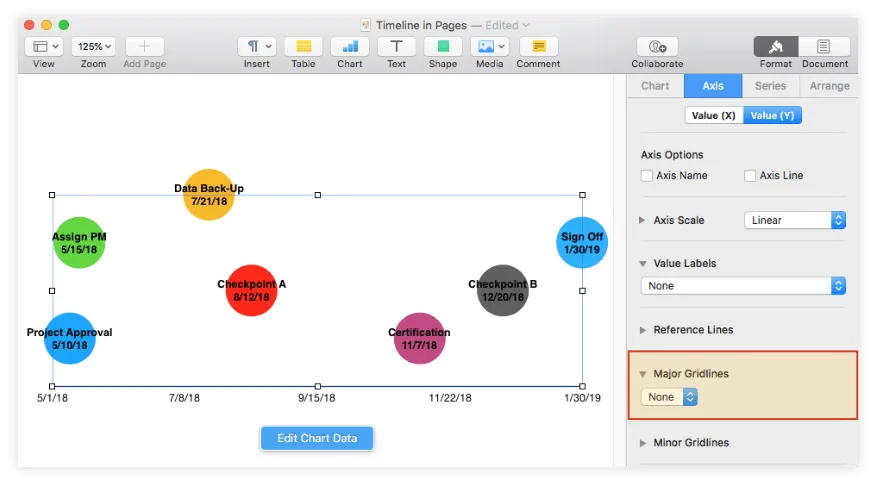Add a Comment from the toolbar
This screenshot has width=876, height=485.
[x=538, y=47]
